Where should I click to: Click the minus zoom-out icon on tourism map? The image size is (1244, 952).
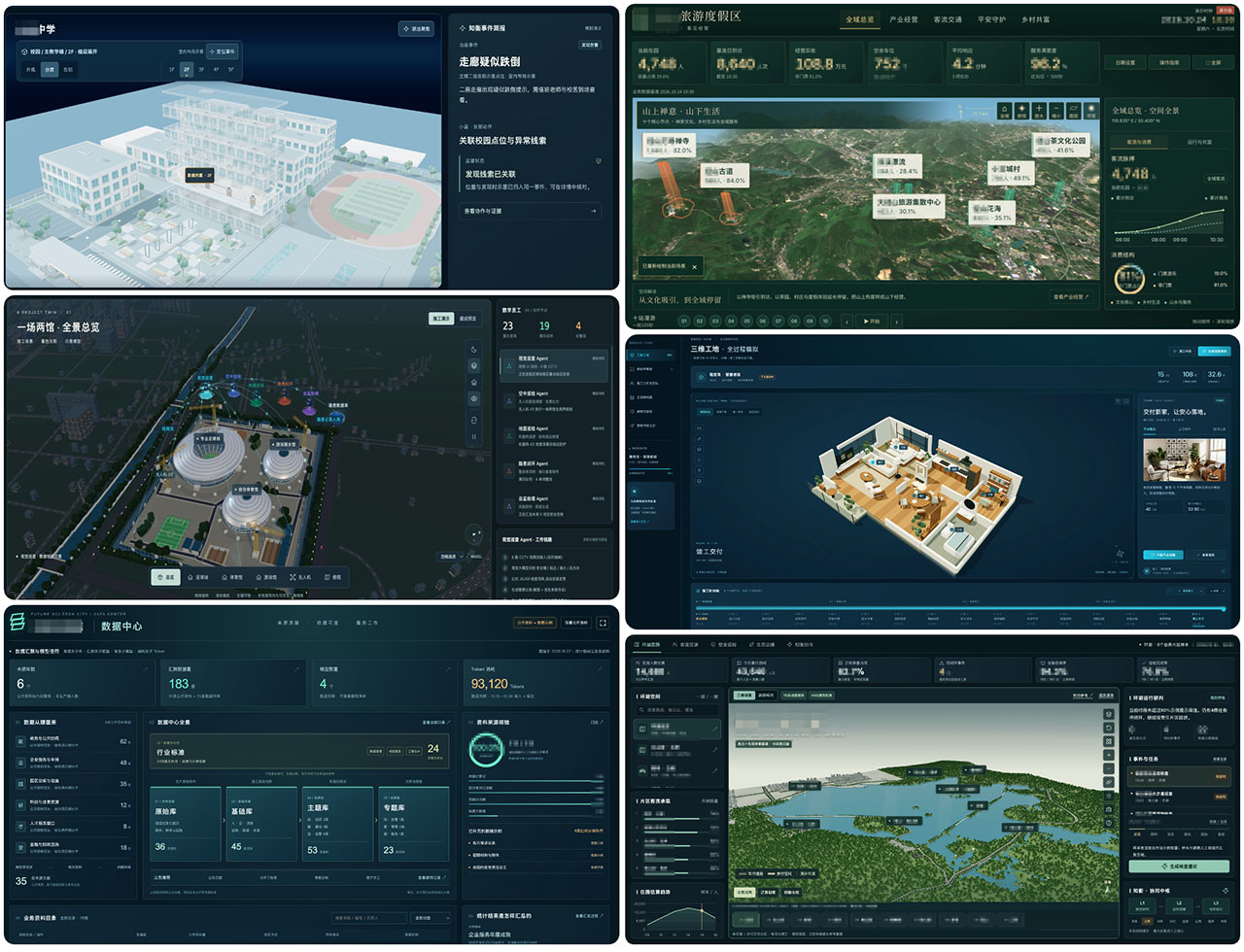[1056, 111]
